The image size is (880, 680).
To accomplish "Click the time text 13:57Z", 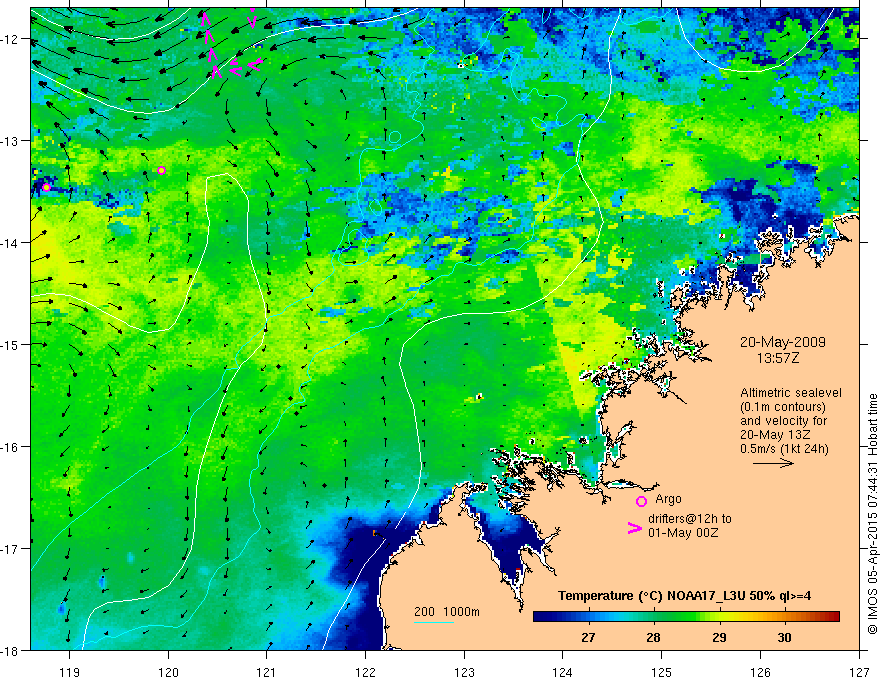I will tap(777, 358).
